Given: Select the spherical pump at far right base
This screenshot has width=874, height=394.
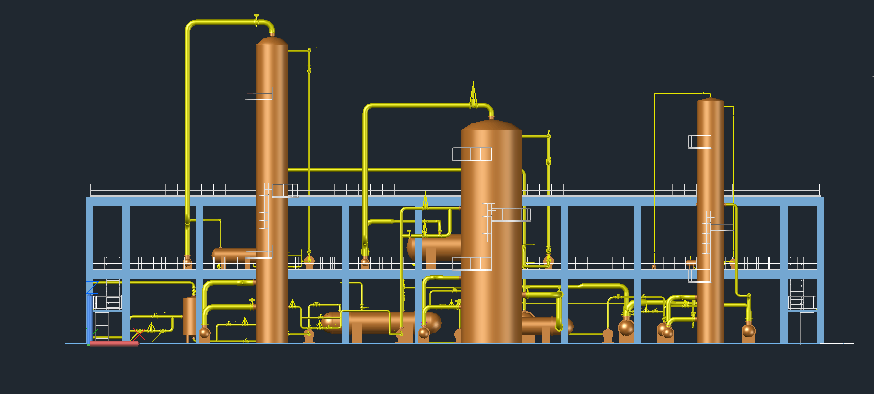Looking at the screenshot, I should click(x=749, y=330).
